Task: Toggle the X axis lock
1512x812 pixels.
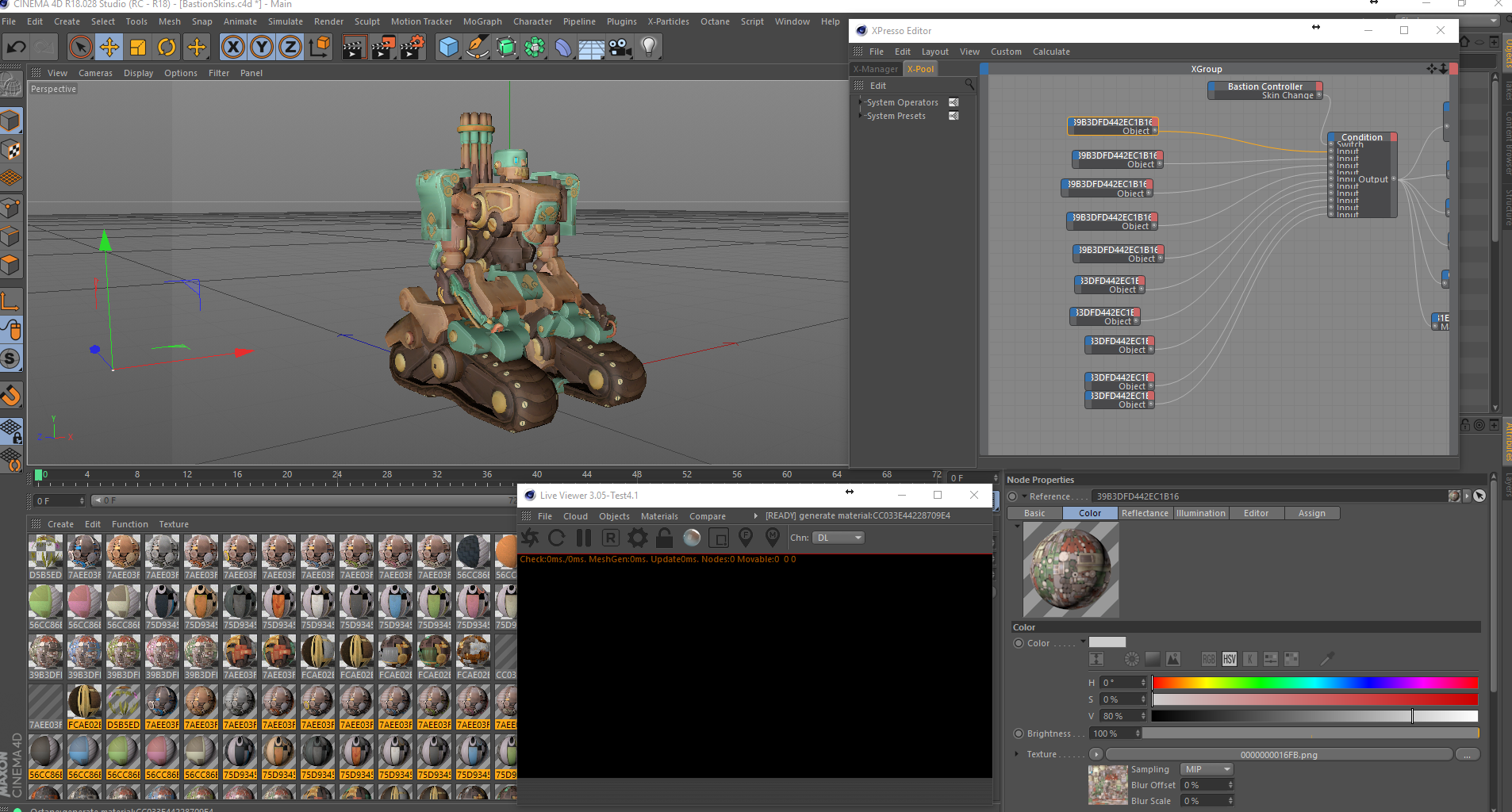Action: (x=232, y=47)
